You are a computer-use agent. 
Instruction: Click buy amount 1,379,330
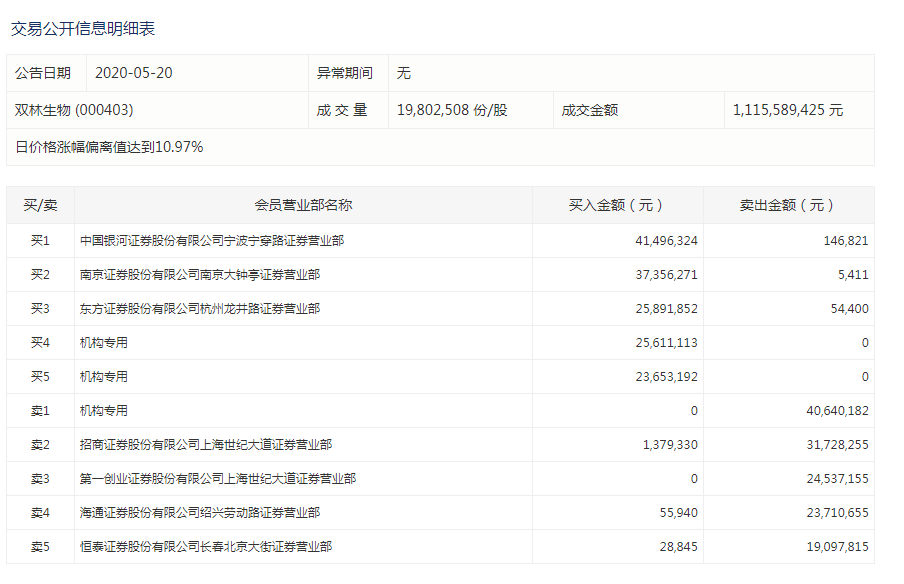[x=670, y=444]
